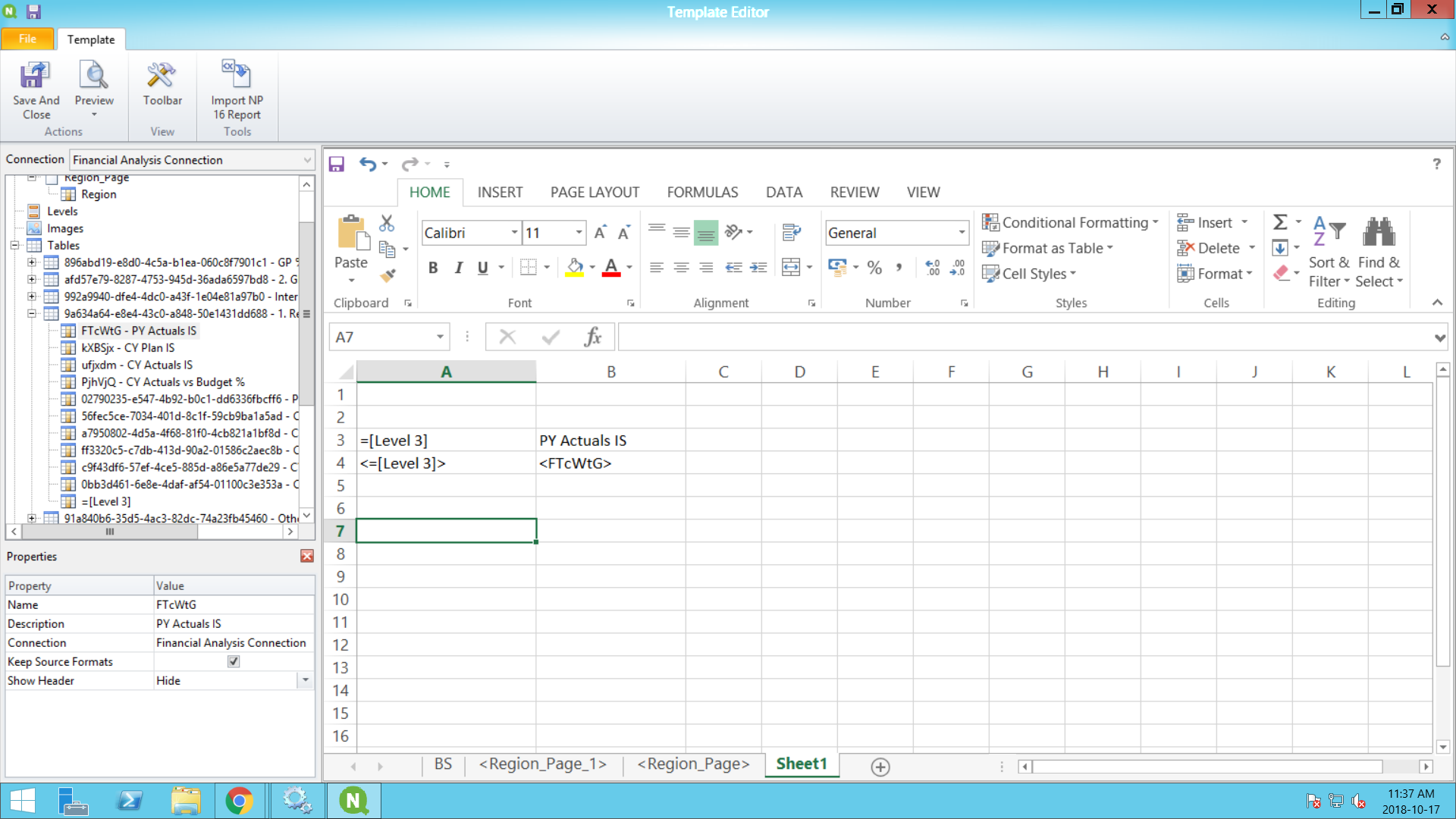Open Chrome from the taskbar
Viewport: 1456px width, 819px height.
click(239, 801)
